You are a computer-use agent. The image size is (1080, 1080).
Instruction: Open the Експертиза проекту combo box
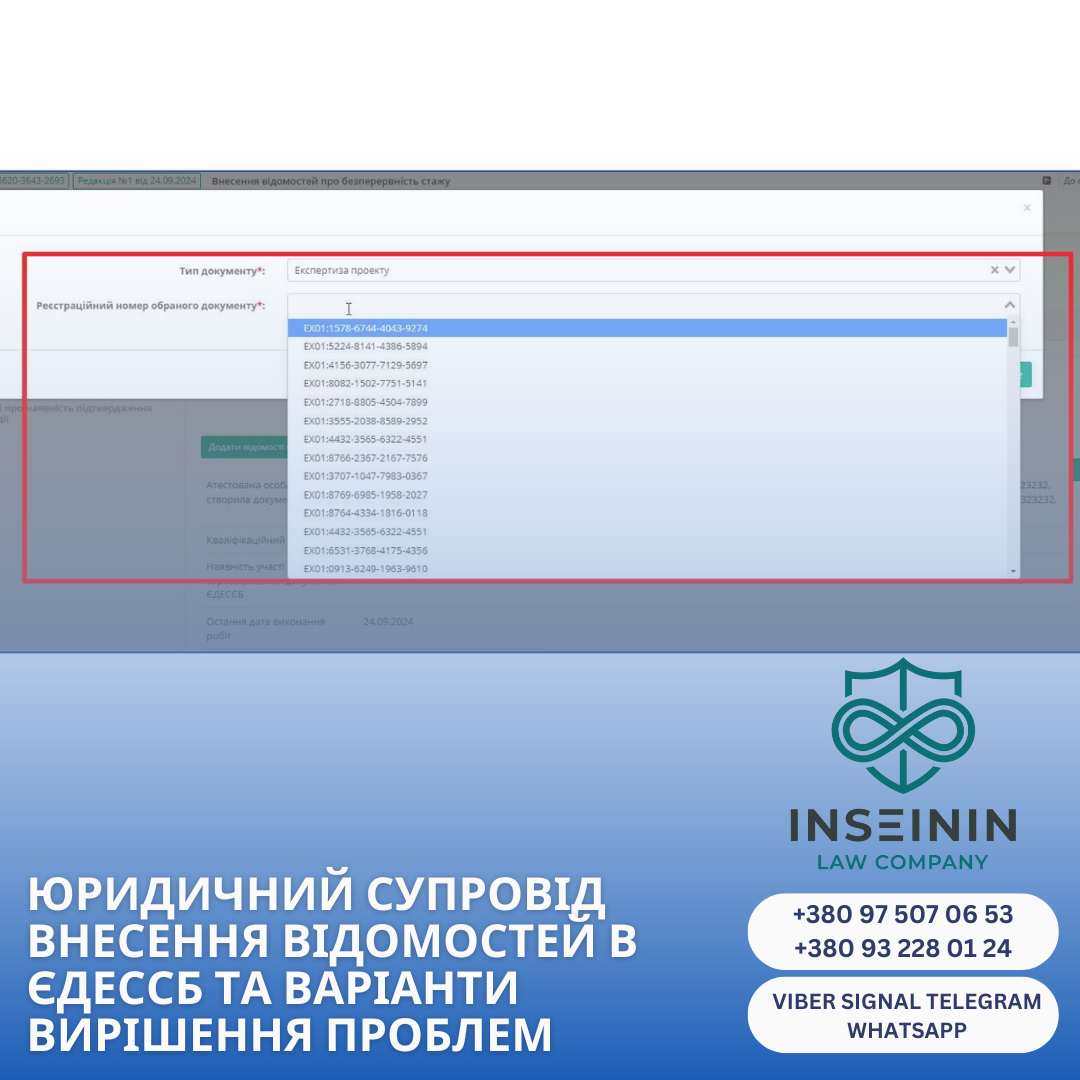tap(653, 270)
